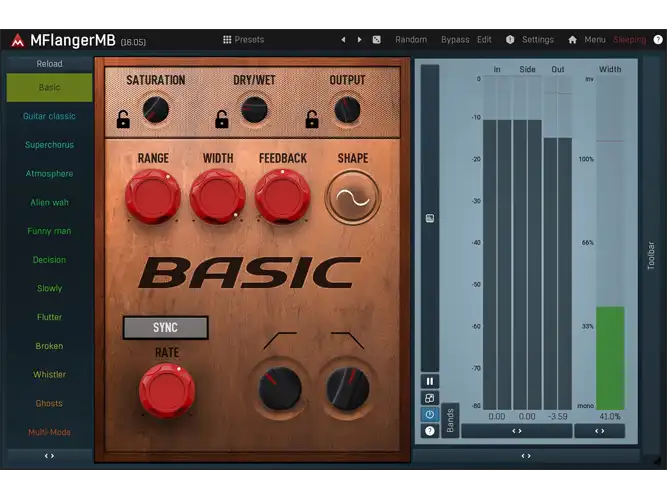Image resolution: width=667 pixels, height=500 pixels.
Task: Click the high-pass filter shape icon
Action: click(x=280, y=340)
